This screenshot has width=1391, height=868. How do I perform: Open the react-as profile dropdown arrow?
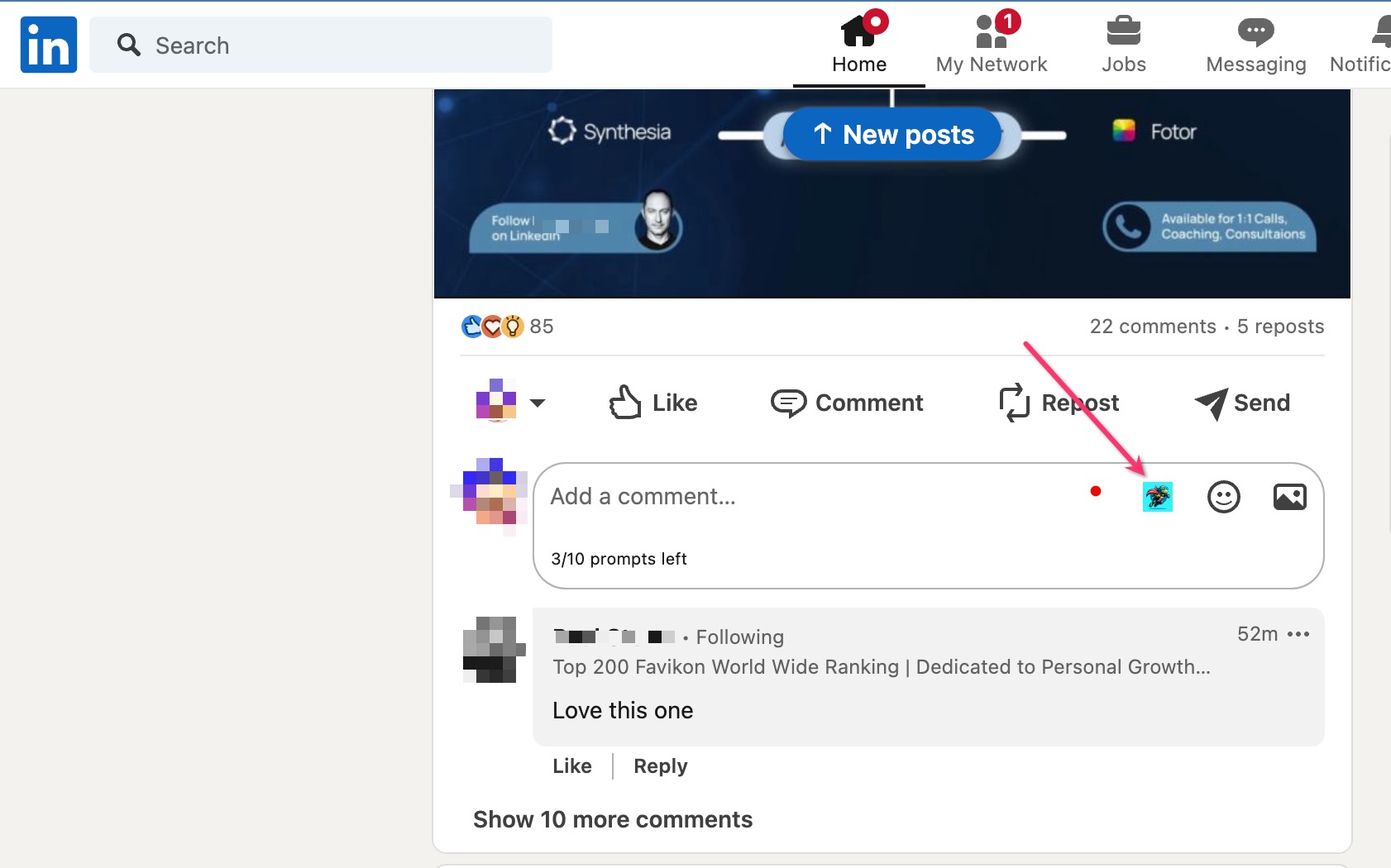point(538,403)
